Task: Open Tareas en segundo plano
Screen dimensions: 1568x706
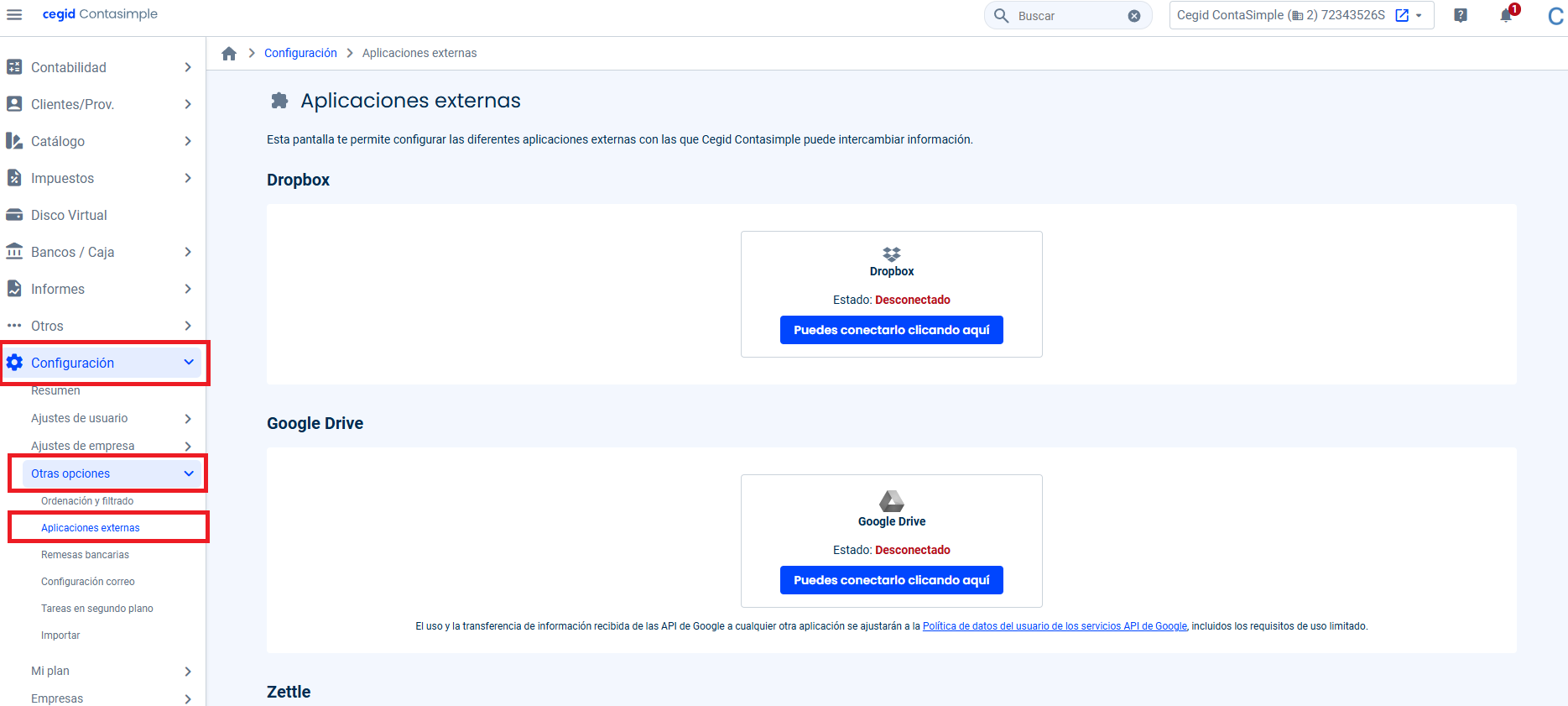Action: 97,609
